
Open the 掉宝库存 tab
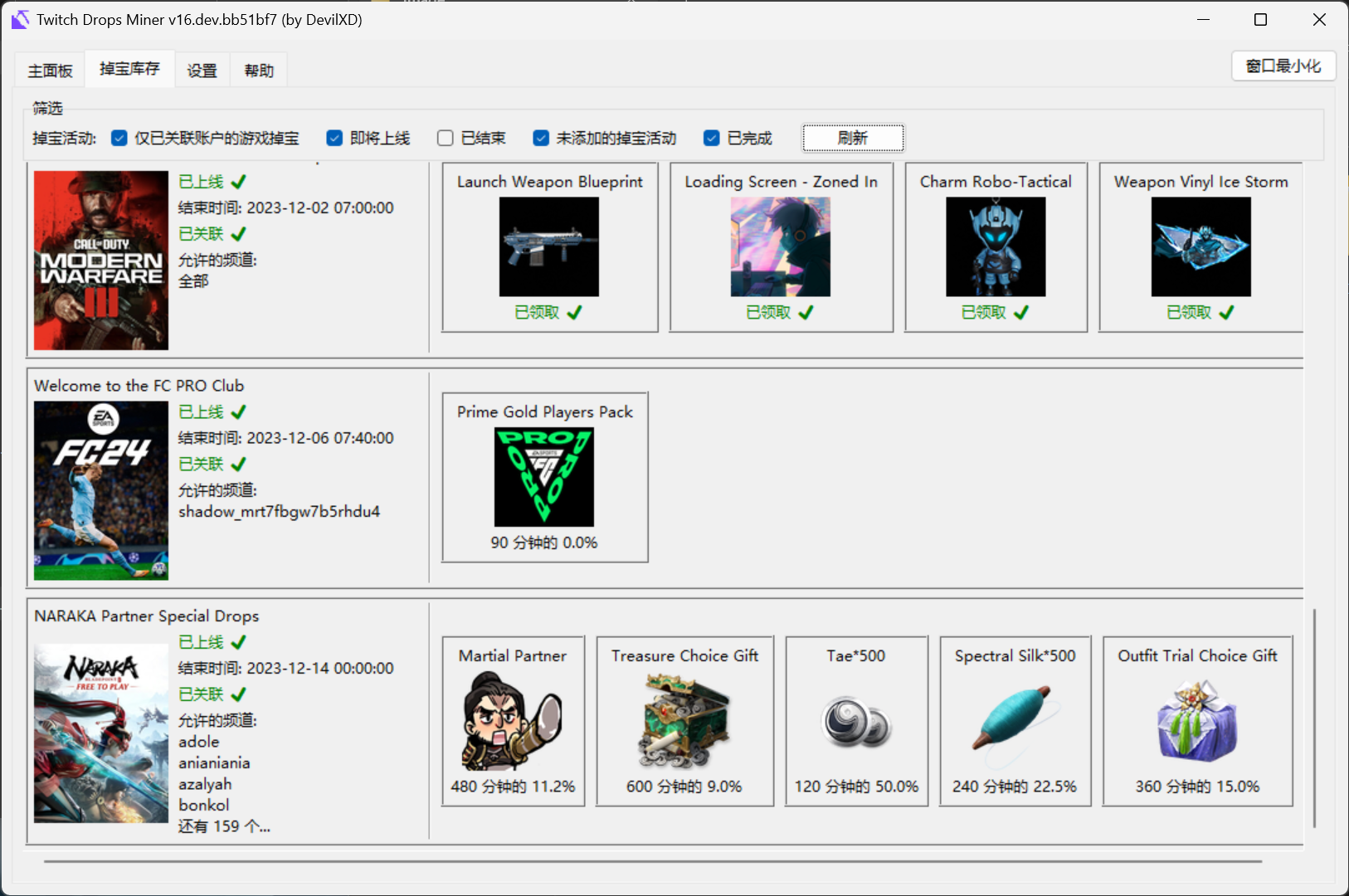tap(129, 69)
